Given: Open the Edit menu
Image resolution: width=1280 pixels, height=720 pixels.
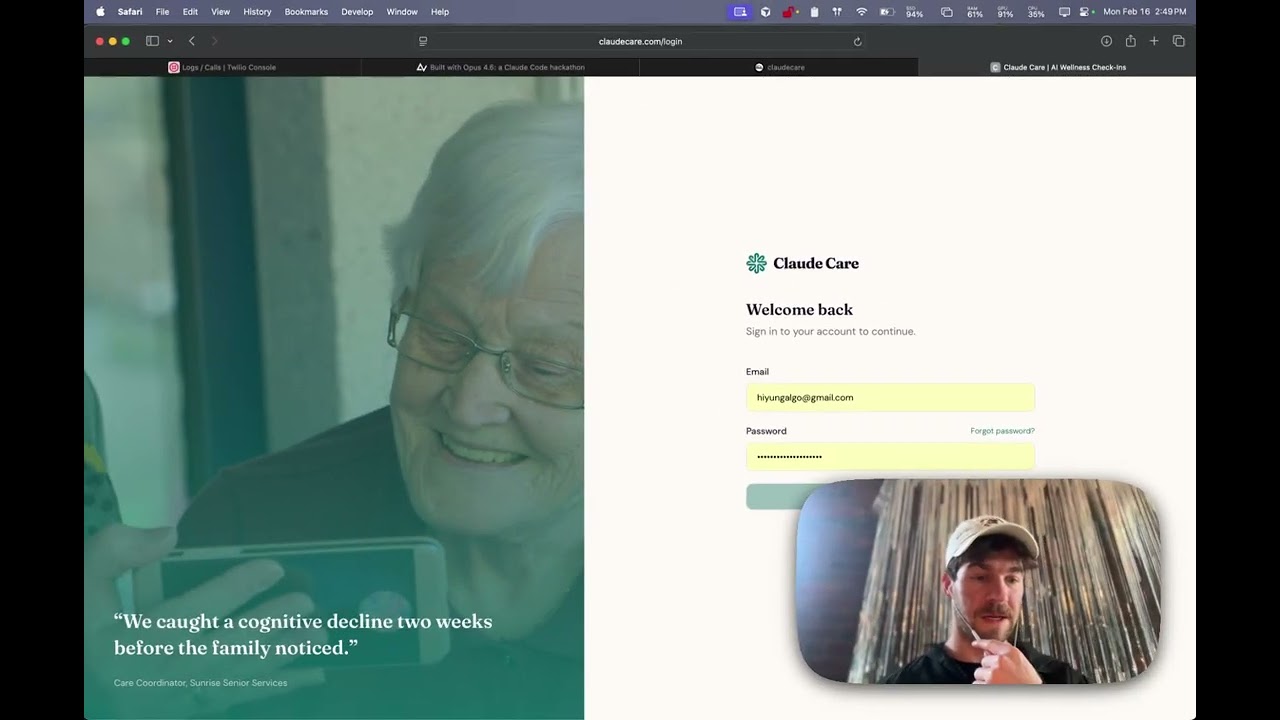Looking at the screenshot, I should point(190,12).
